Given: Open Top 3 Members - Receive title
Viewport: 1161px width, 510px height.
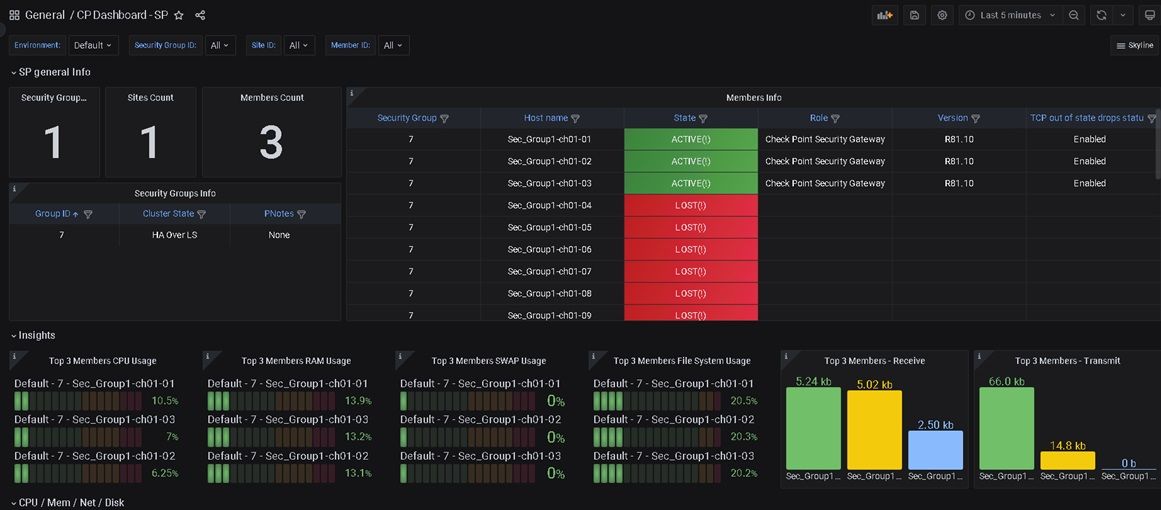Looking at the screenshot, I should click(874, 361).
